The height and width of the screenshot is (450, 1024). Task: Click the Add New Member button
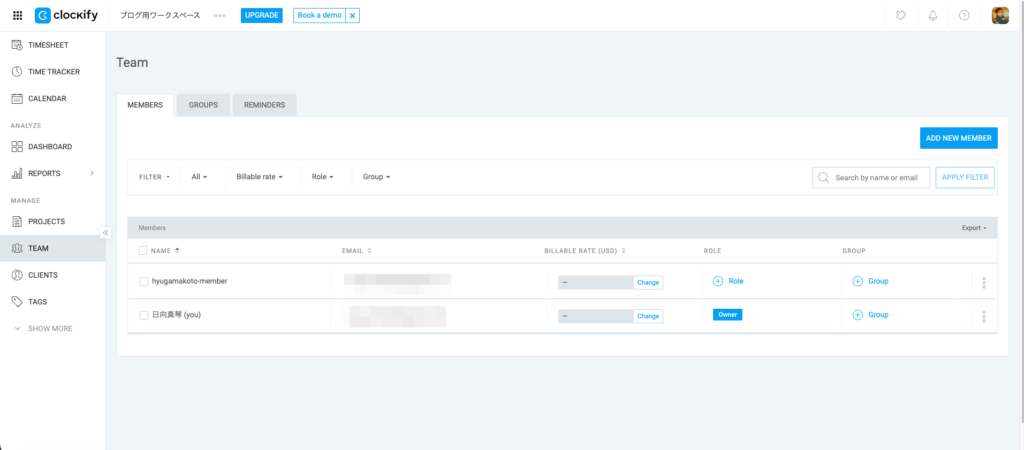coord(958,138)
